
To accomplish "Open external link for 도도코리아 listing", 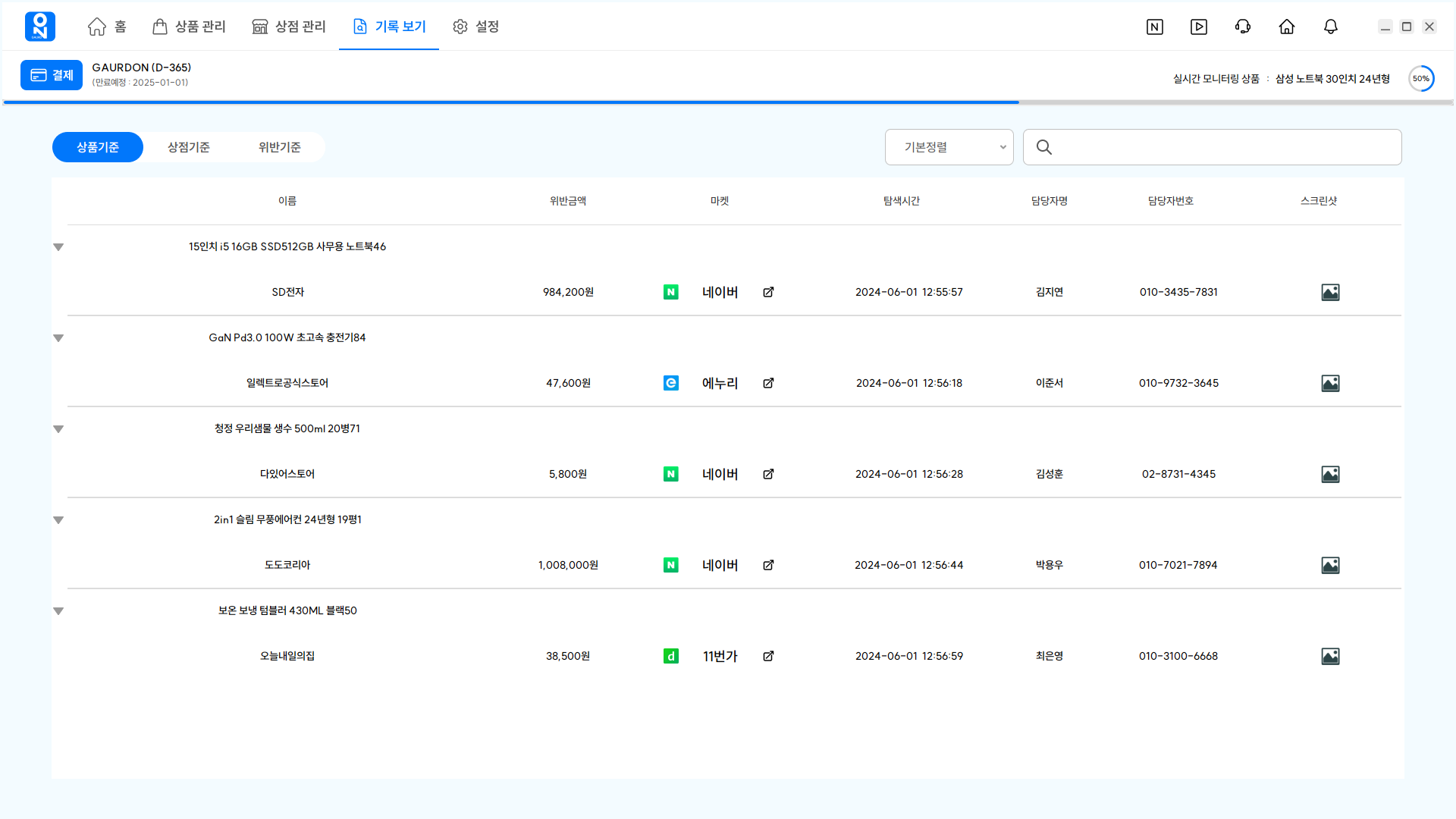I will click(768, 565).
